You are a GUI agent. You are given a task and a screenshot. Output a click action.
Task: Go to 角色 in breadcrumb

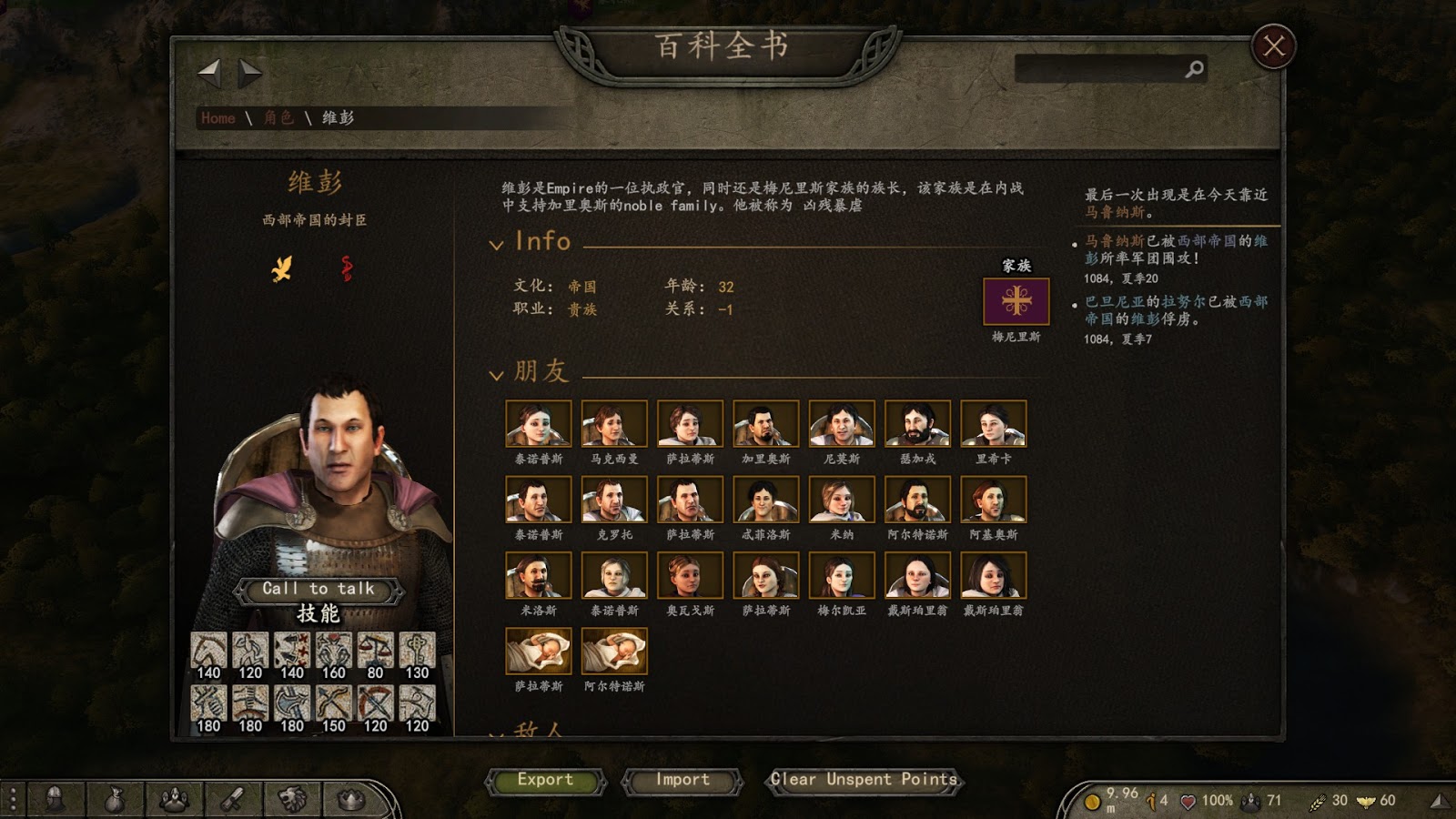click(x=278, y=117)
